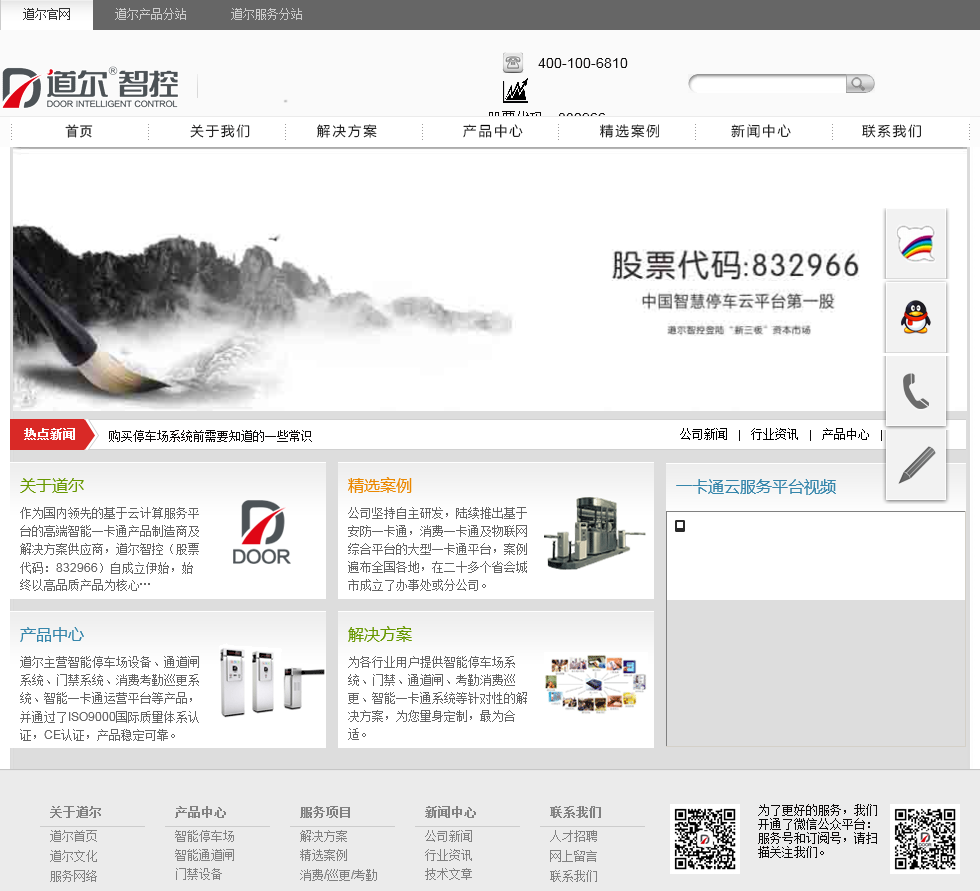Click 公司新闻 in the news bar

click(704, 434)
